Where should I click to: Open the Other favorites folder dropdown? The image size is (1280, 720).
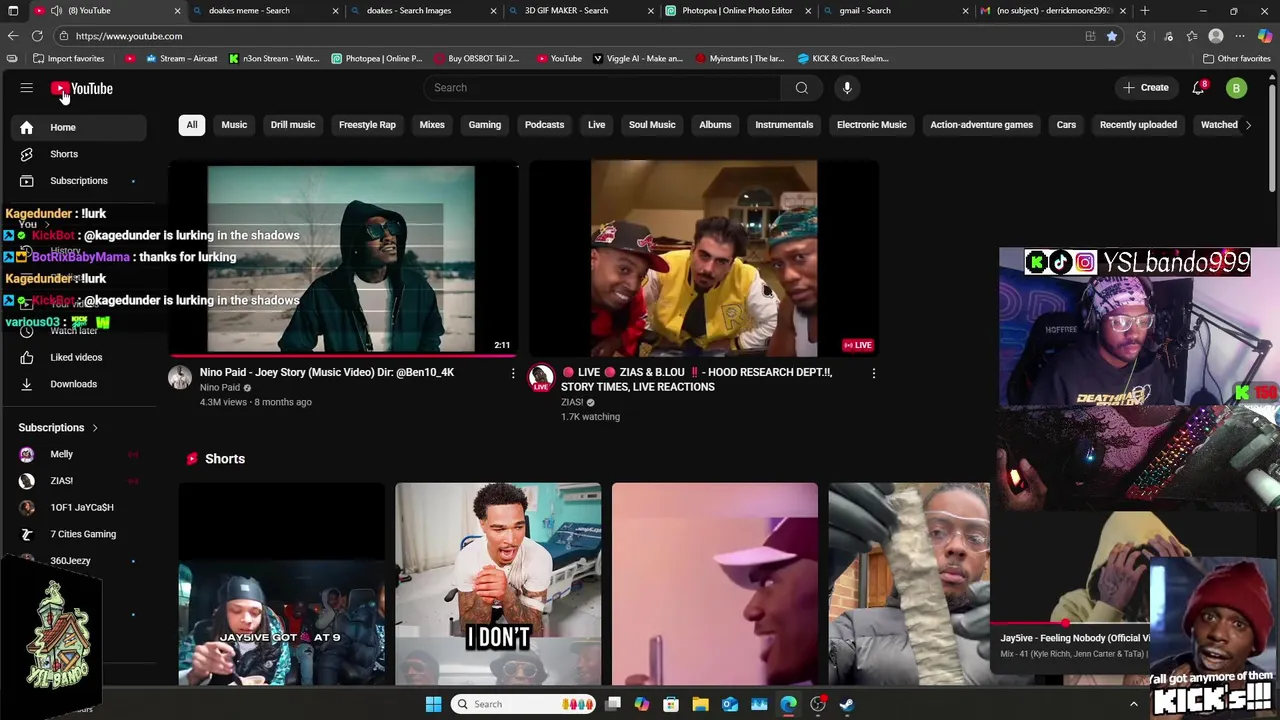pos(1237,59)
